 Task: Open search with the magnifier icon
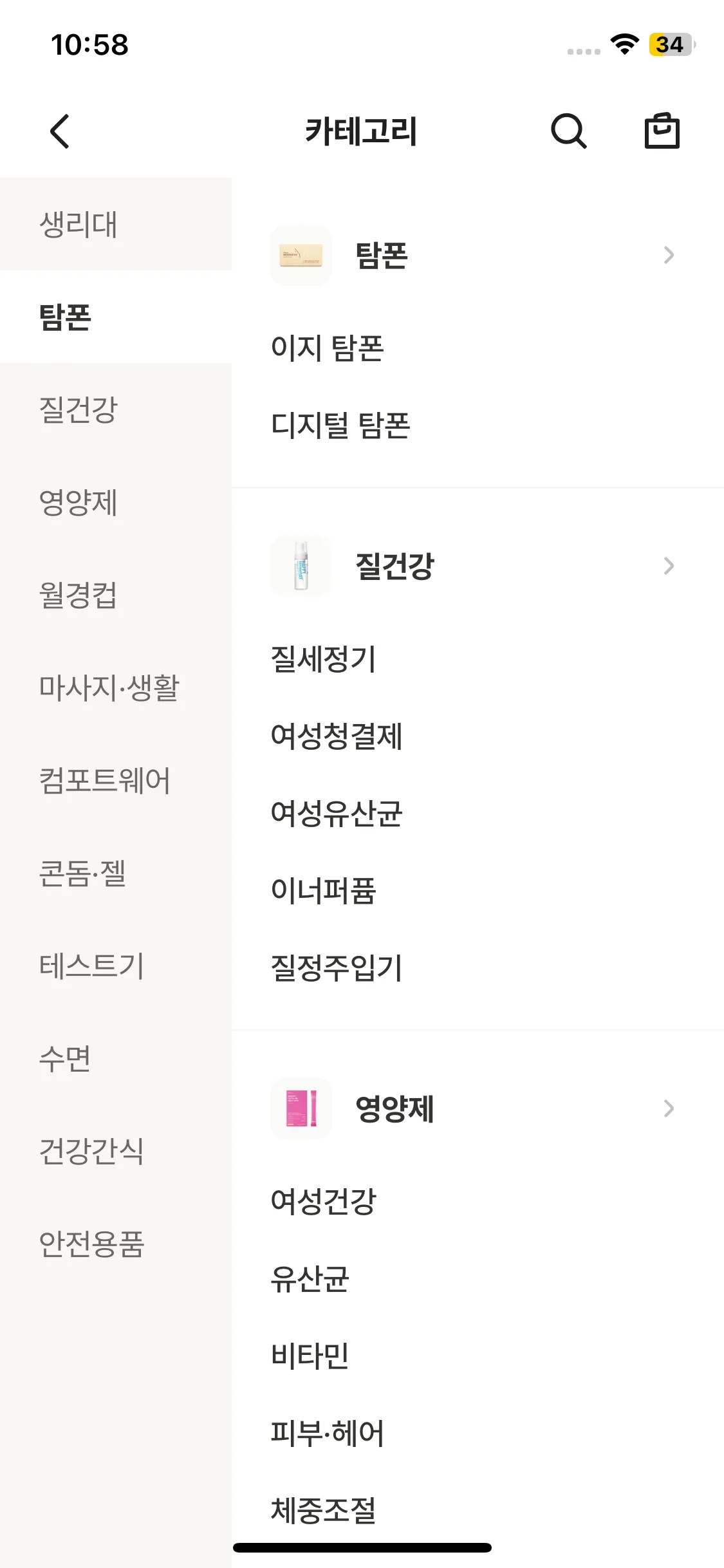click(x=568, y=131)
